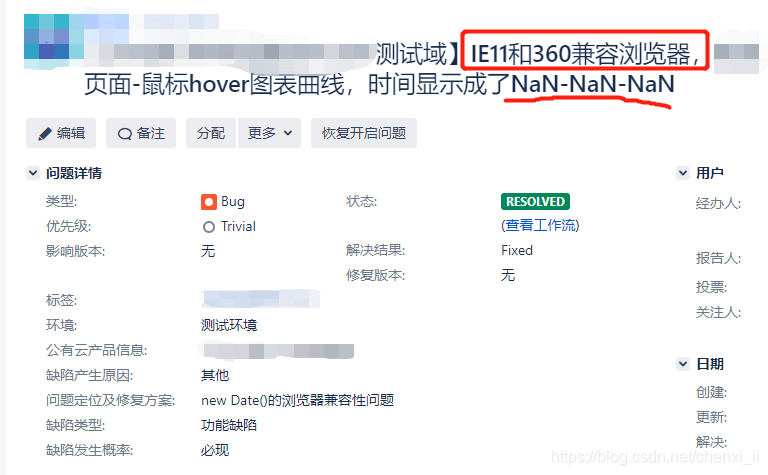Click the pencil icon on 编辑 button
The width and height of the screenshot is (768, 475).
(45, 134)
